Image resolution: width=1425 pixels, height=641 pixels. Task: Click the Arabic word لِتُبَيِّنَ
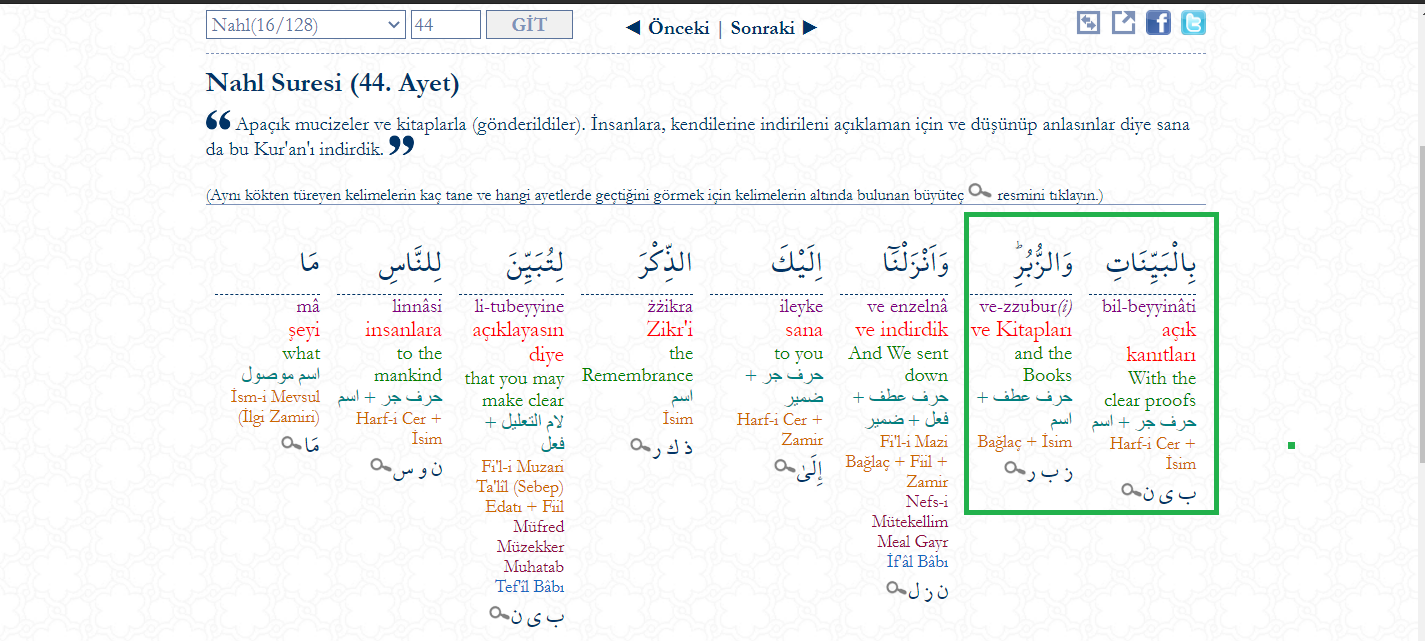[x=533, y=265]
